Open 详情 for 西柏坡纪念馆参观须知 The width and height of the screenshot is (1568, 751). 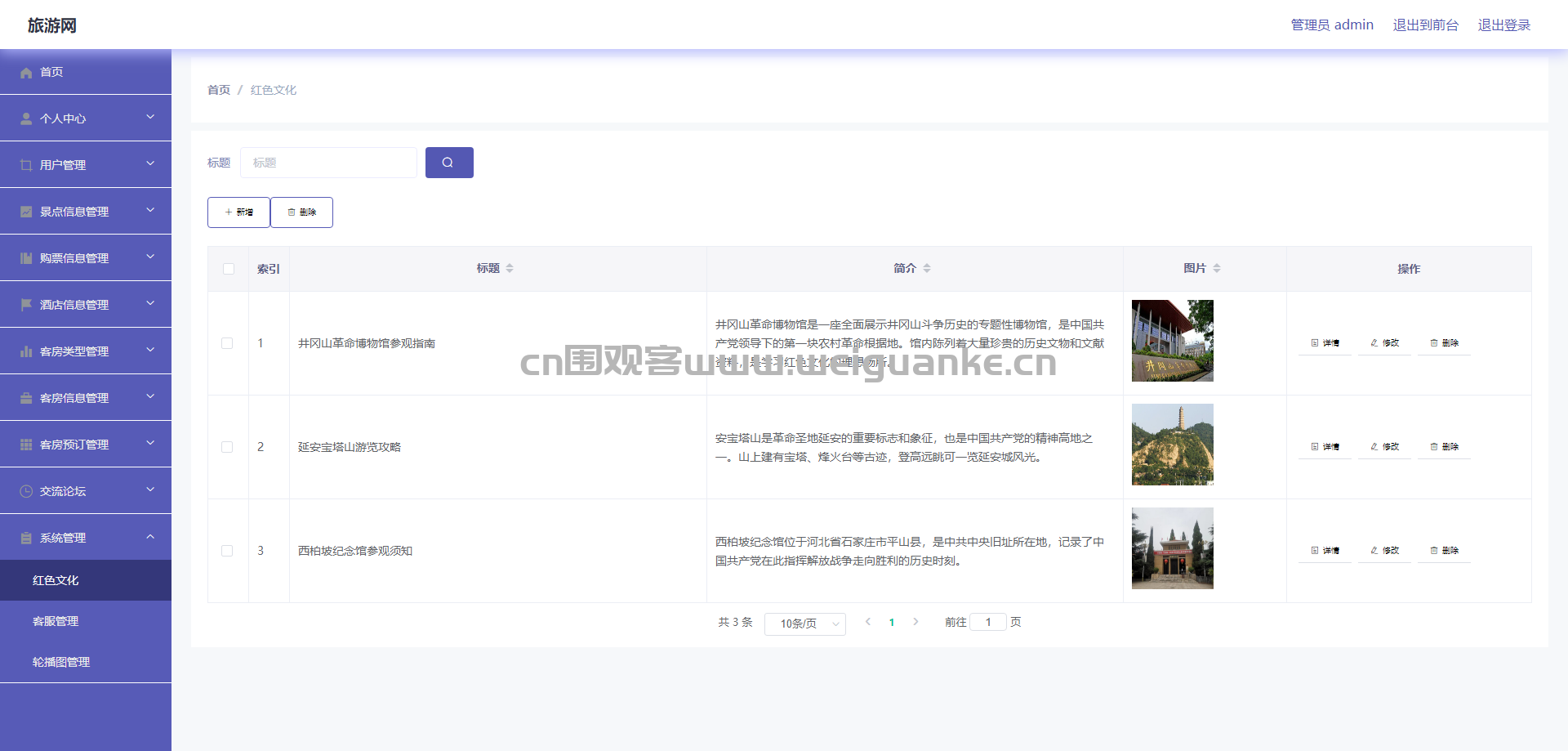pos(1325,551)
